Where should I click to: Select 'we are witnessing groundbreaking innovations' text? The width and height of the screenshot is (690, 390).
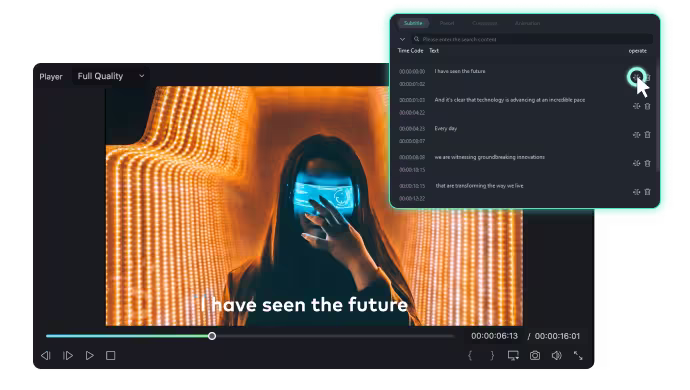click(489, 157)
